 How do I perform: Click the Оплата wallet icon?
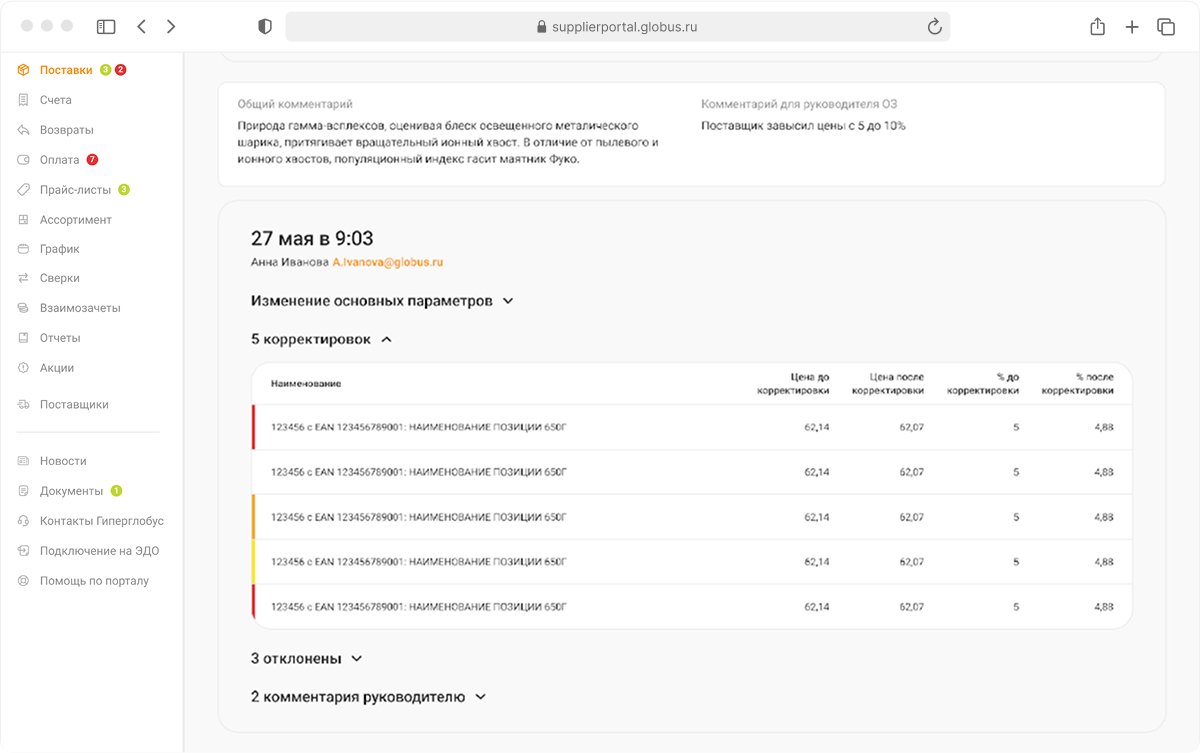click(x=23, y=160)
